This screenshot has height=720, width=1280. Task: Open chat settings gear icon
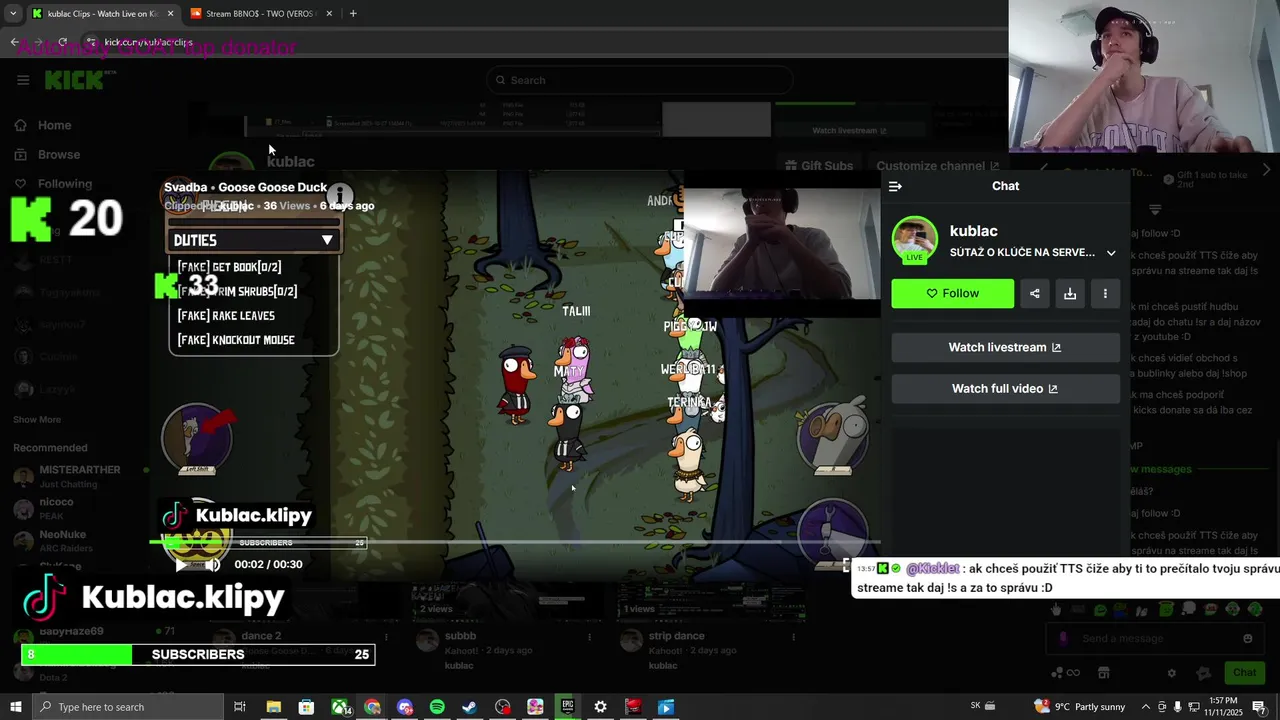1172,673
